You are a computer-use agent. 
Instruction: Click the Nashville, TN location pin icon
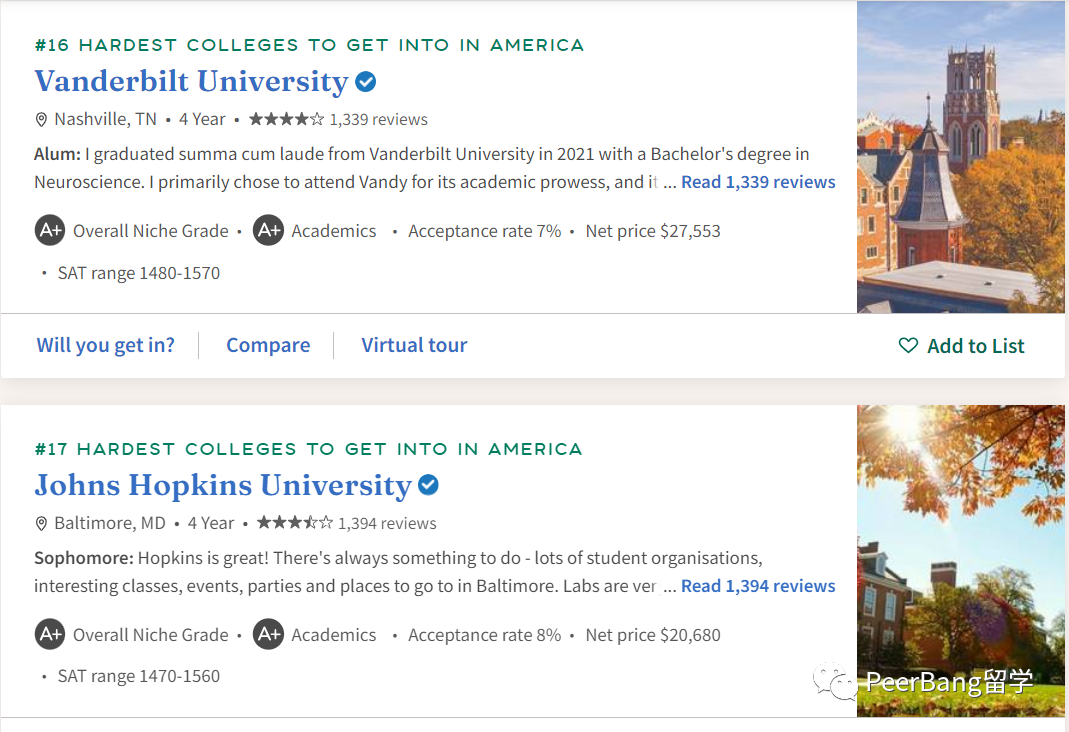pos(41,120)
